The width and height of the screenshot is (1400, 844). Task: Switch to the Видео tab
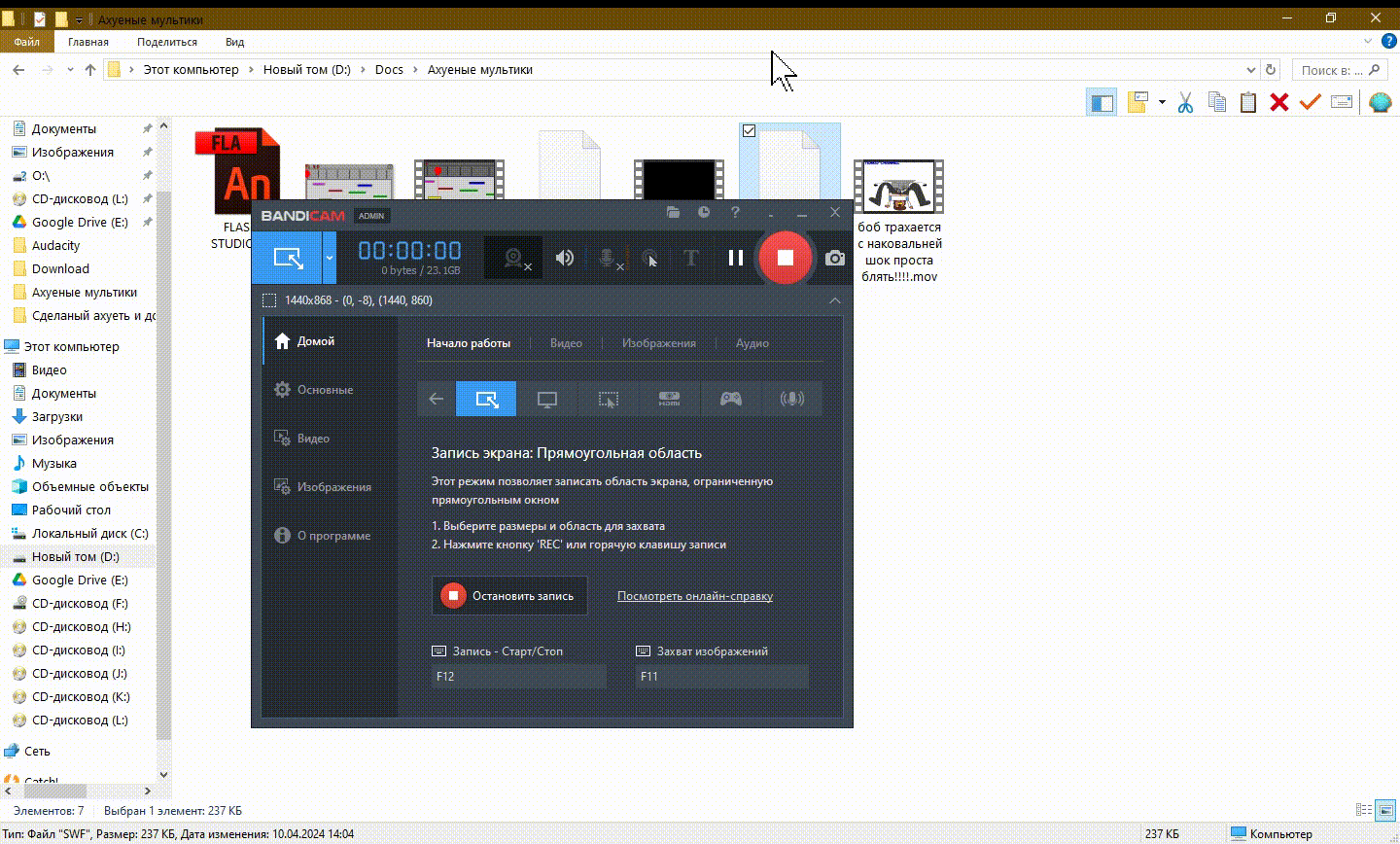[566, 343]
